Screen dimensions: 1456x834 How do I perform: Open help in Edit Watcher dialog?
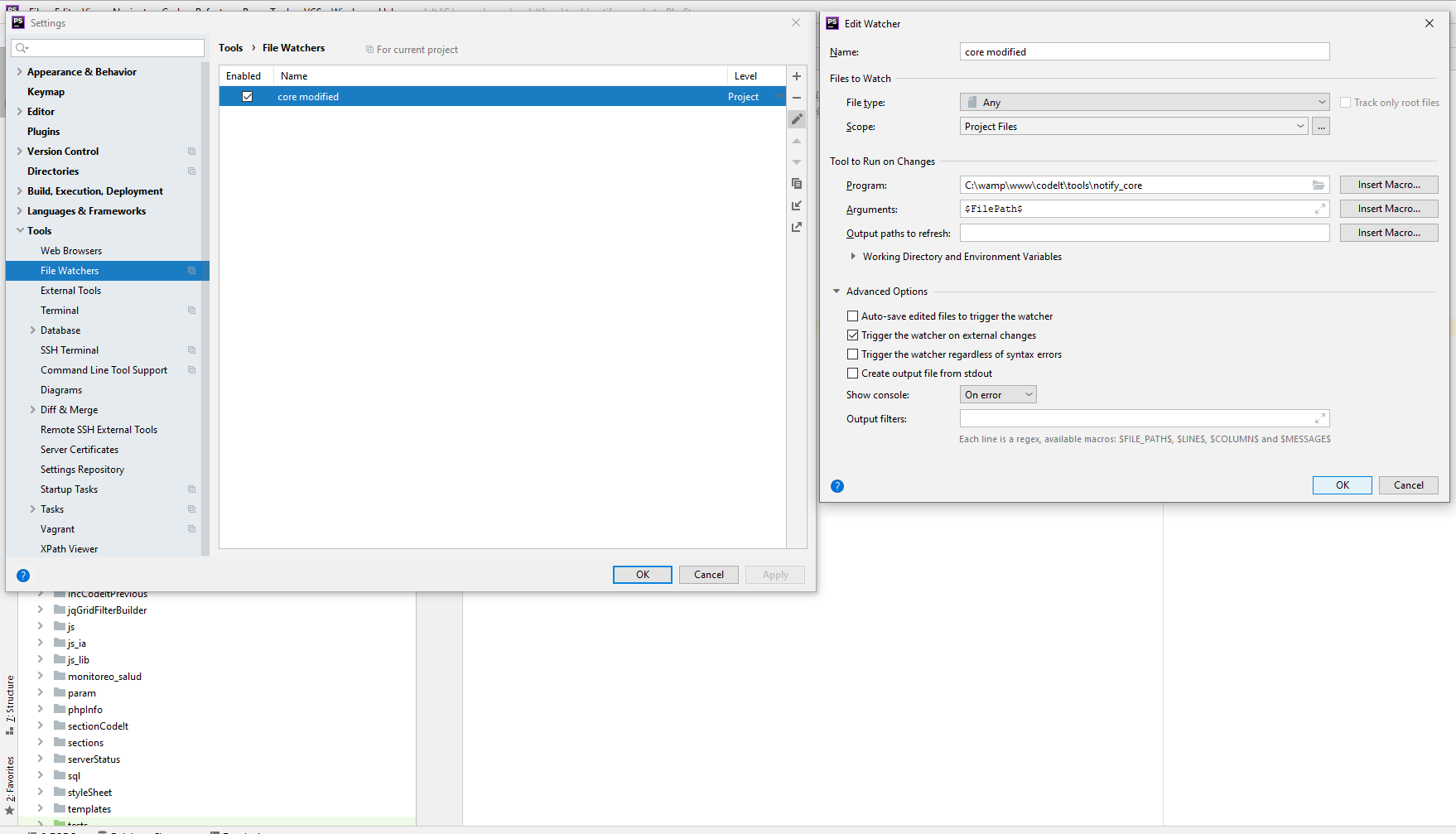837,486
